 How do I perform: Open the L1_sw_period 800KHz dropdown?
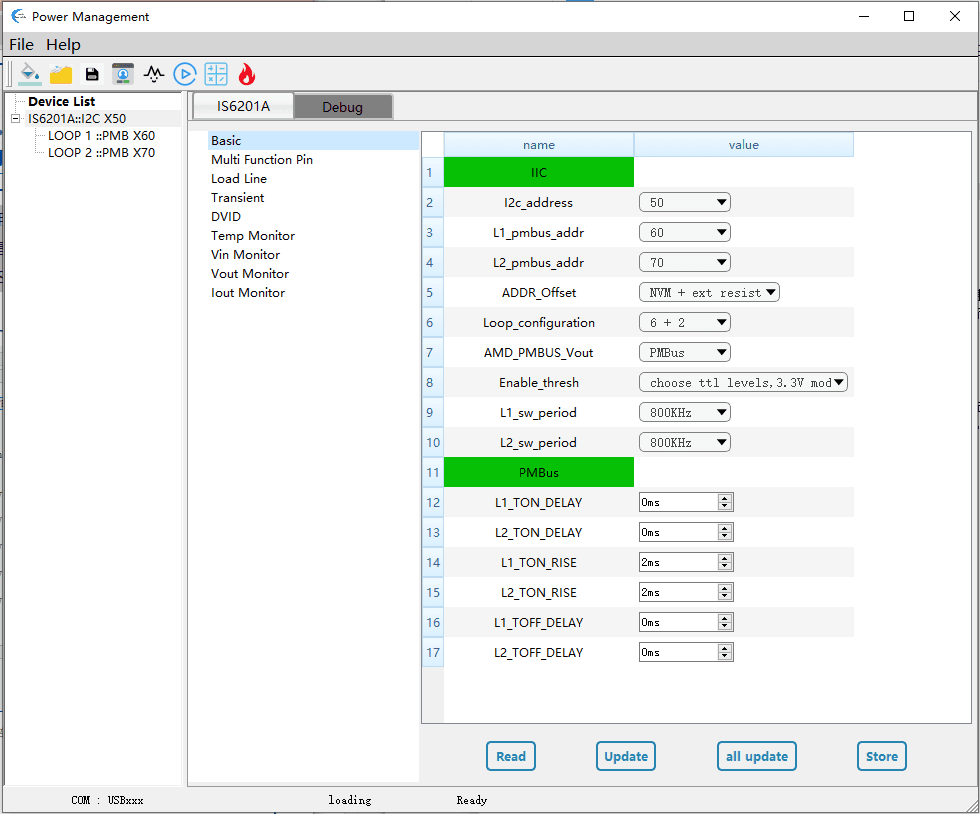(684, 413)
